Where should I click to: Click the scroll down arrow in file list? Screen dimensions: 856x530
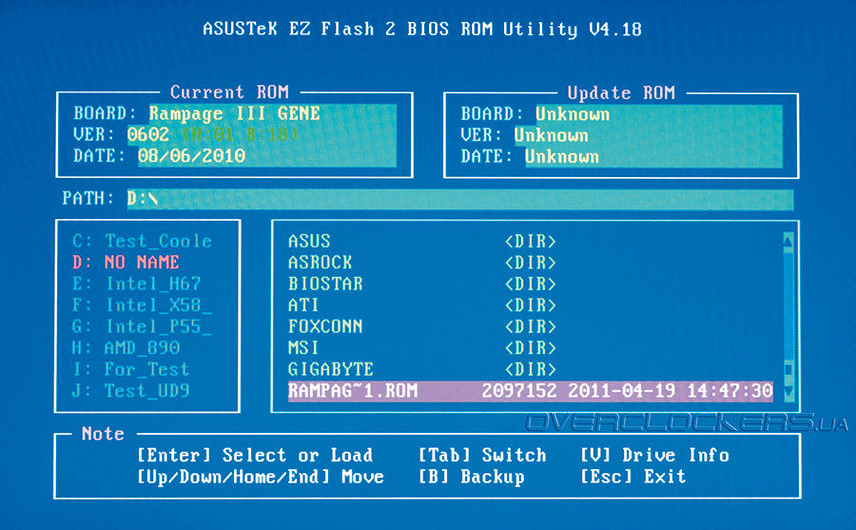pos(788,391)
